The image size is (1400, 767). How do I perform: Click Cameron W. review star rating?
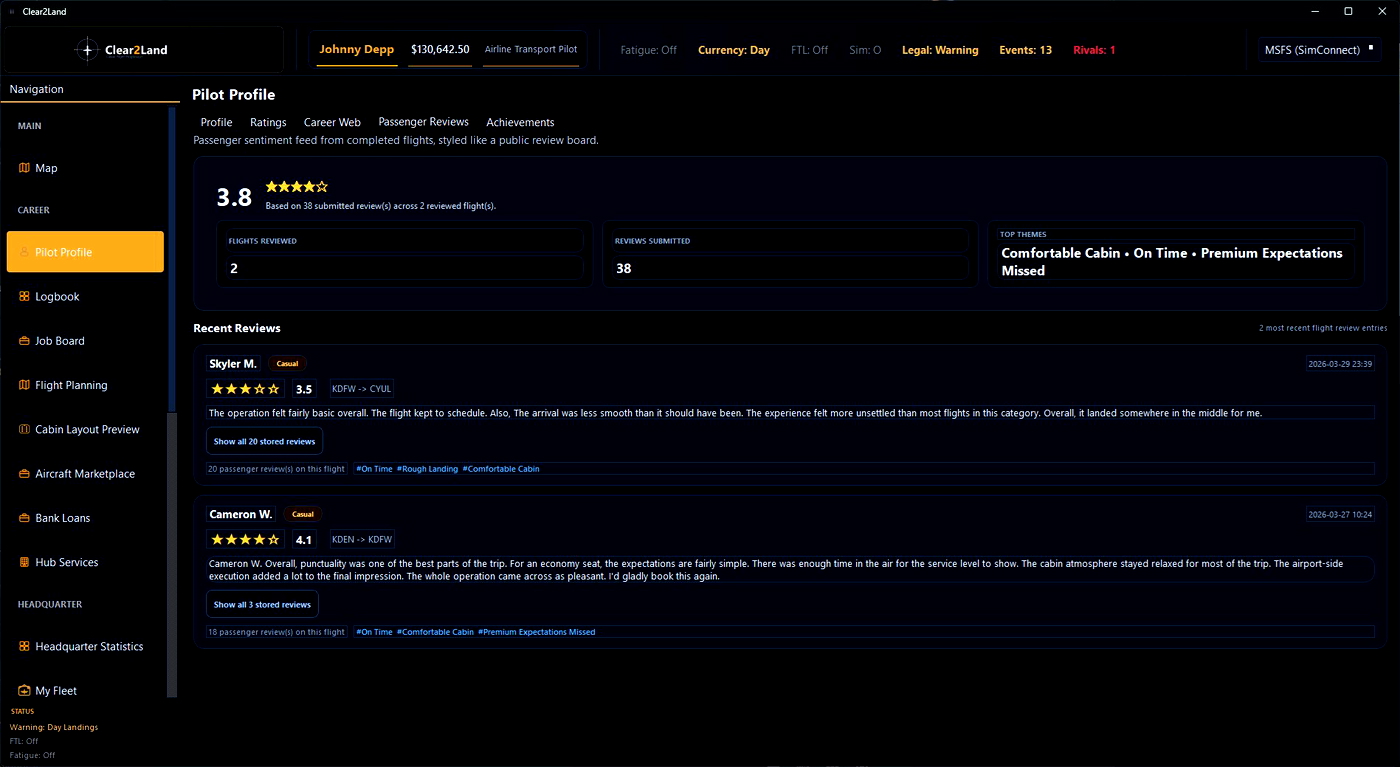pyautogui.click(x=245, y=539)
